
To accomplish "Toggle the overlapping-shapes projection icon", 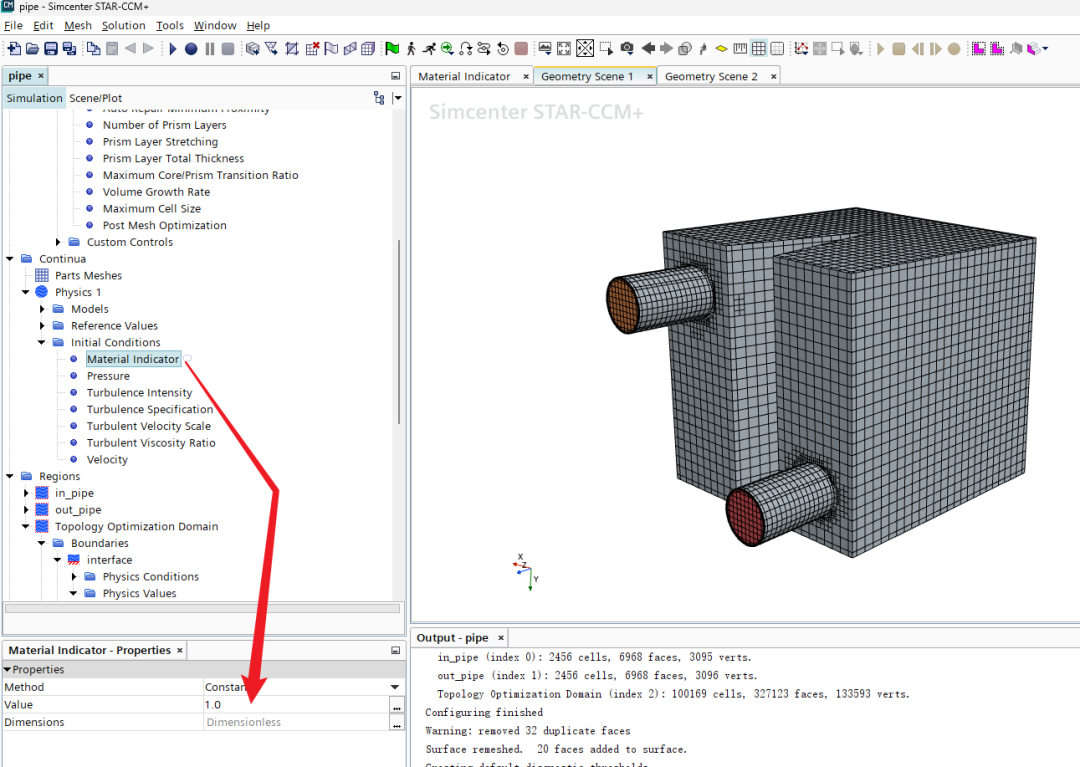I will [685, 49].
